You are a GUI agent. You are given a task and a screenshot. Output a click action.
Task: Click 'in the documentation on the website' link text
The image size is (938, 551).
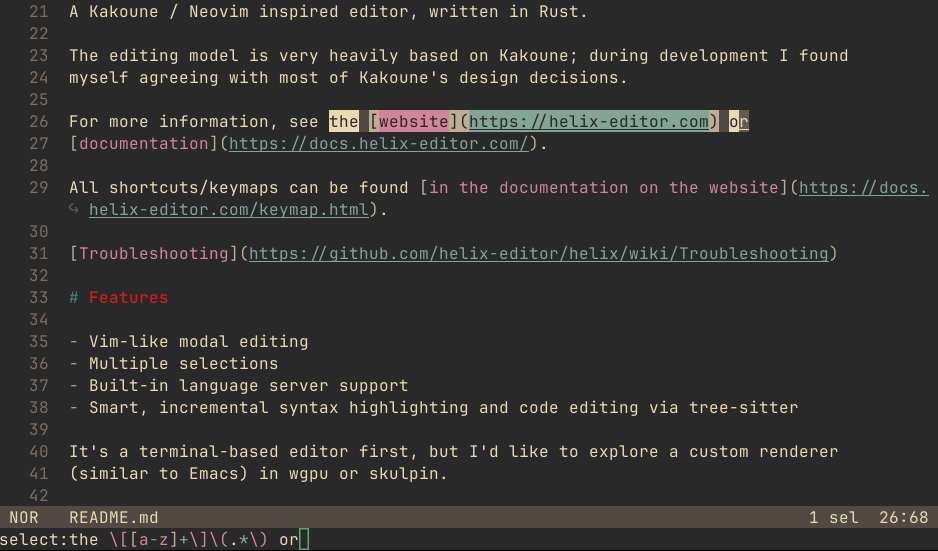tap(604, 188)
